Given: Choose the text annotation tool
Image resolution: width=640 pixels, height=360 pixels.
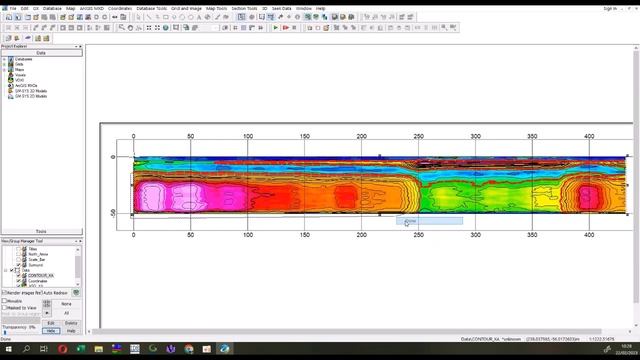Looking at the screenshot, I should coord(199,17).
